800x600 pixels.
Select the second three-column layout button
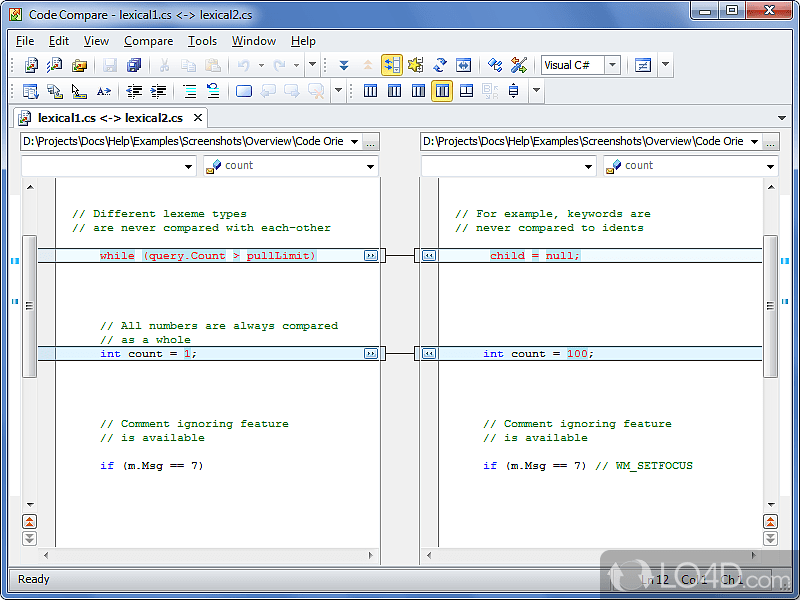pyautogui.click(x=394, y=91)
